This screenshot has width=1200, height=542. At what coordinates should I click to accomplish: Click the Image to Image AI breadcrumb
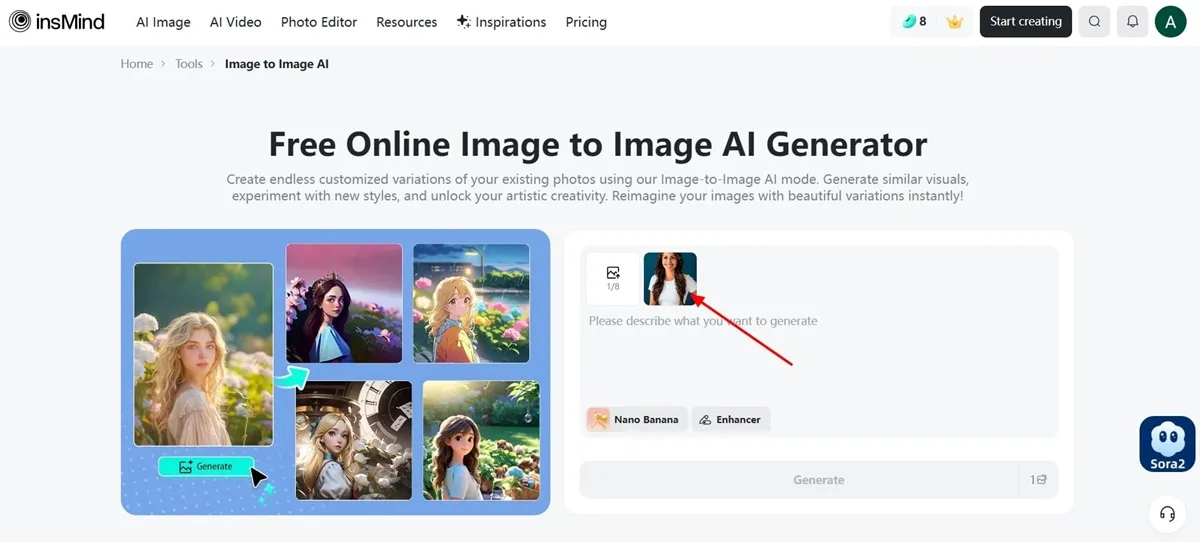[277, 64]
